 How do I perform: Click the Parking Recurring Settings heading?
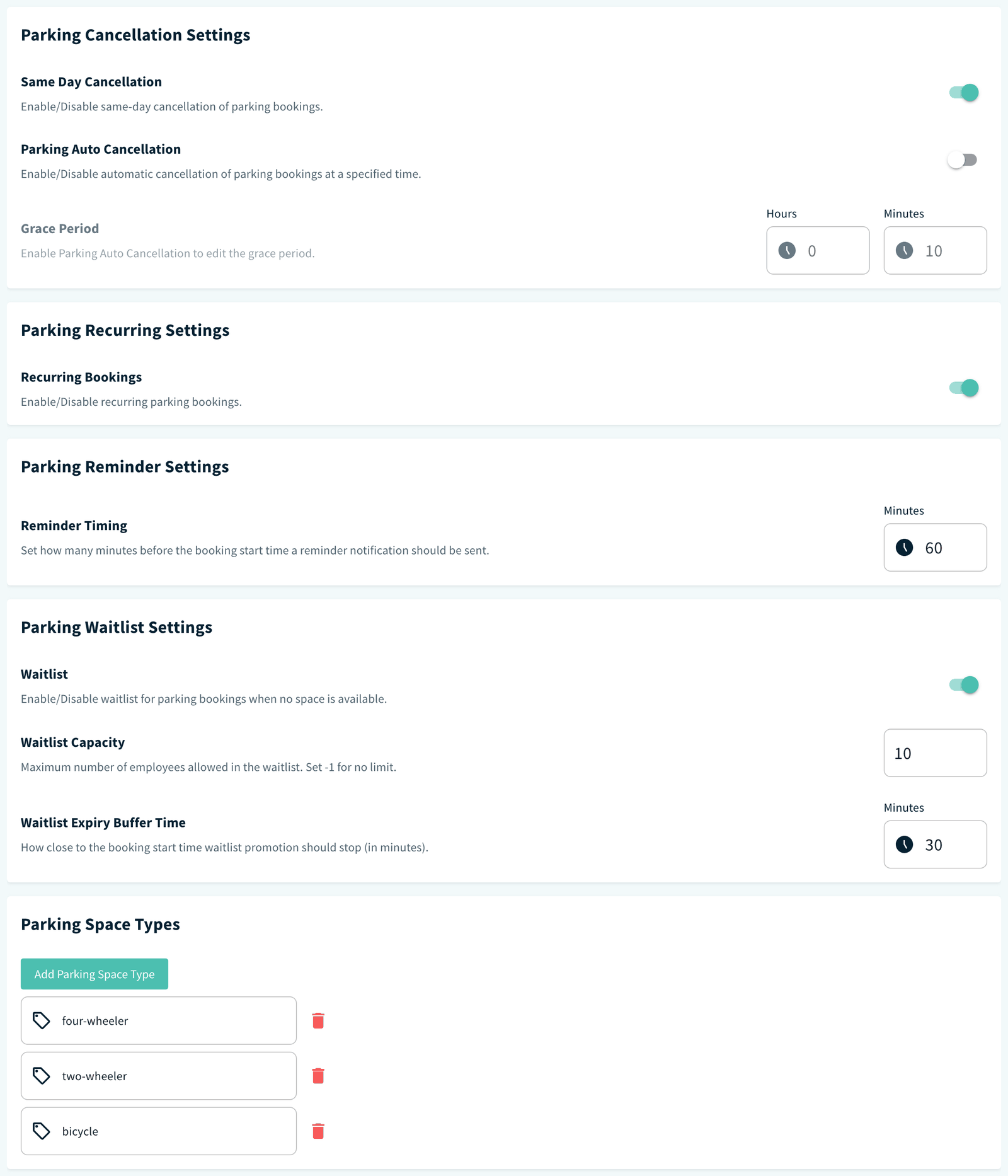coord(125,331)
